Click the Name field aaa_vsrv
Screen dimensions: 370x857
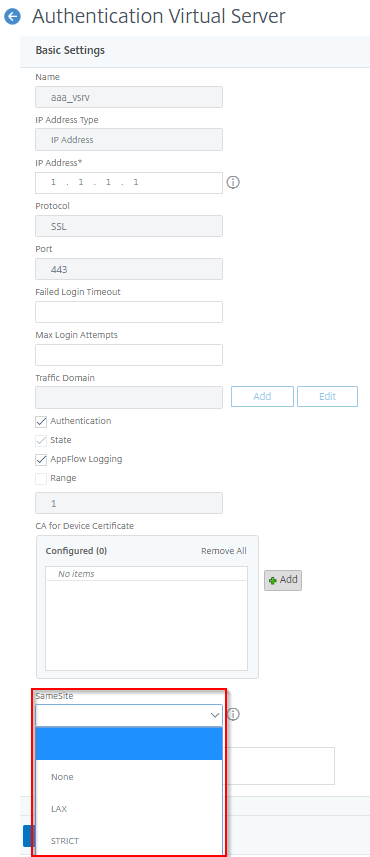[x=129, y=97]
